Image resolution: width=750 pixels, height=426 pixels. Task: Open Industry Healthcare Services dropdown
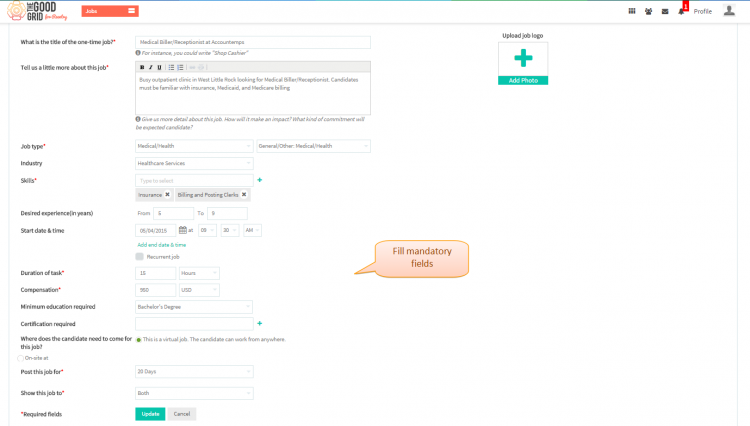tap(194, 164)
